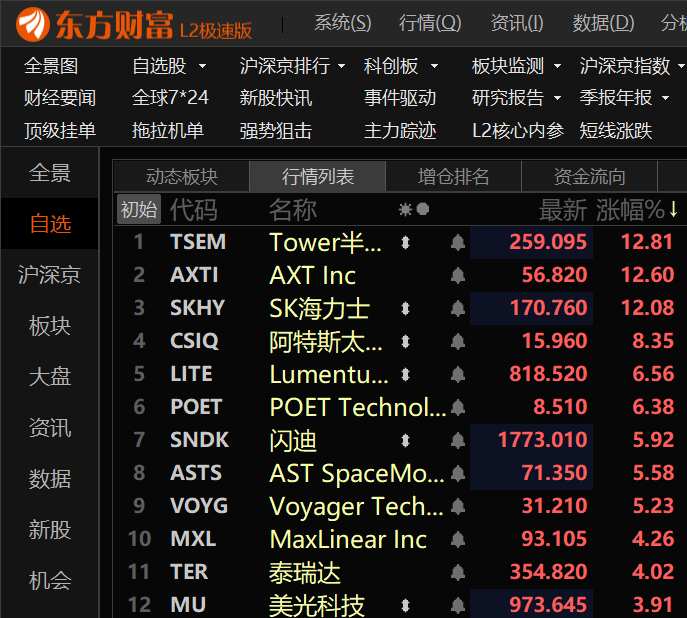Select 机会 in left sidebar
The height and width of the screenshot is (618, 687).
(50, 581)
